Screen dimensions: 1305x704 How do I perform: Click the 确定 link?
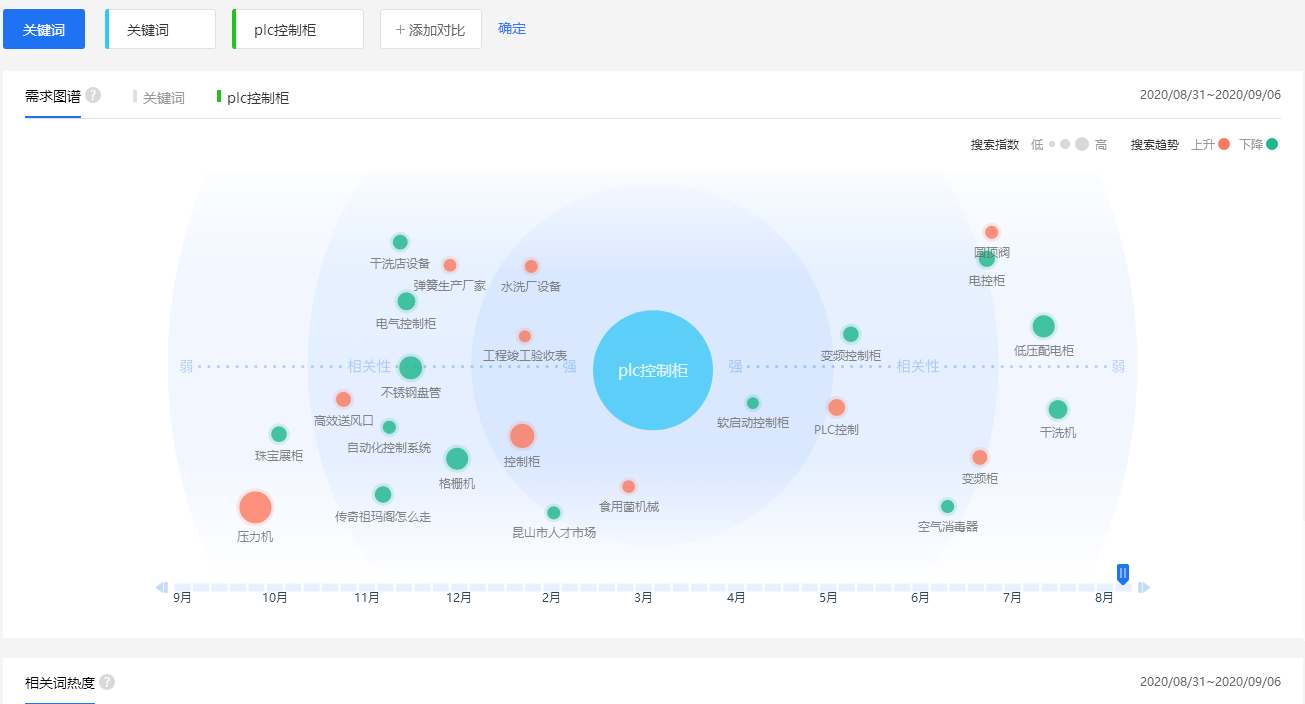tap(512, 29)
